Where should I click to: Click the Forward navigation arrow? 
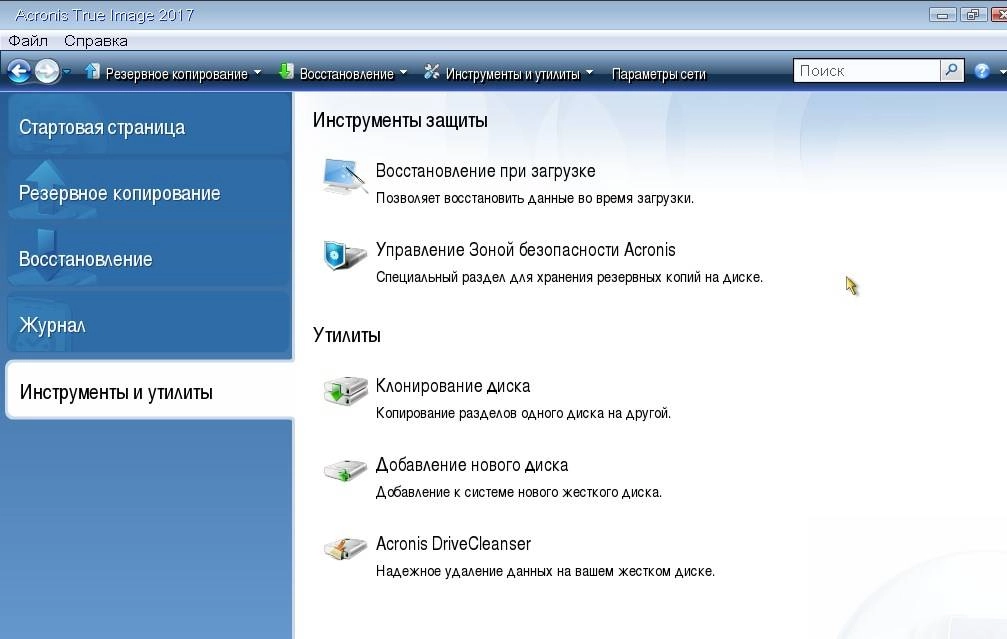click(47, 71)
